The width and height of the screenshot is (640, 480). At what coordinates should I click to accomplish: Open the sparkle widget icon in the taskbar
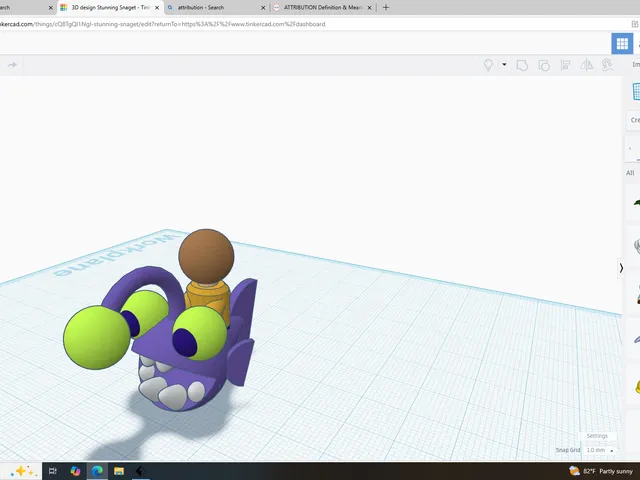(21, 471)
